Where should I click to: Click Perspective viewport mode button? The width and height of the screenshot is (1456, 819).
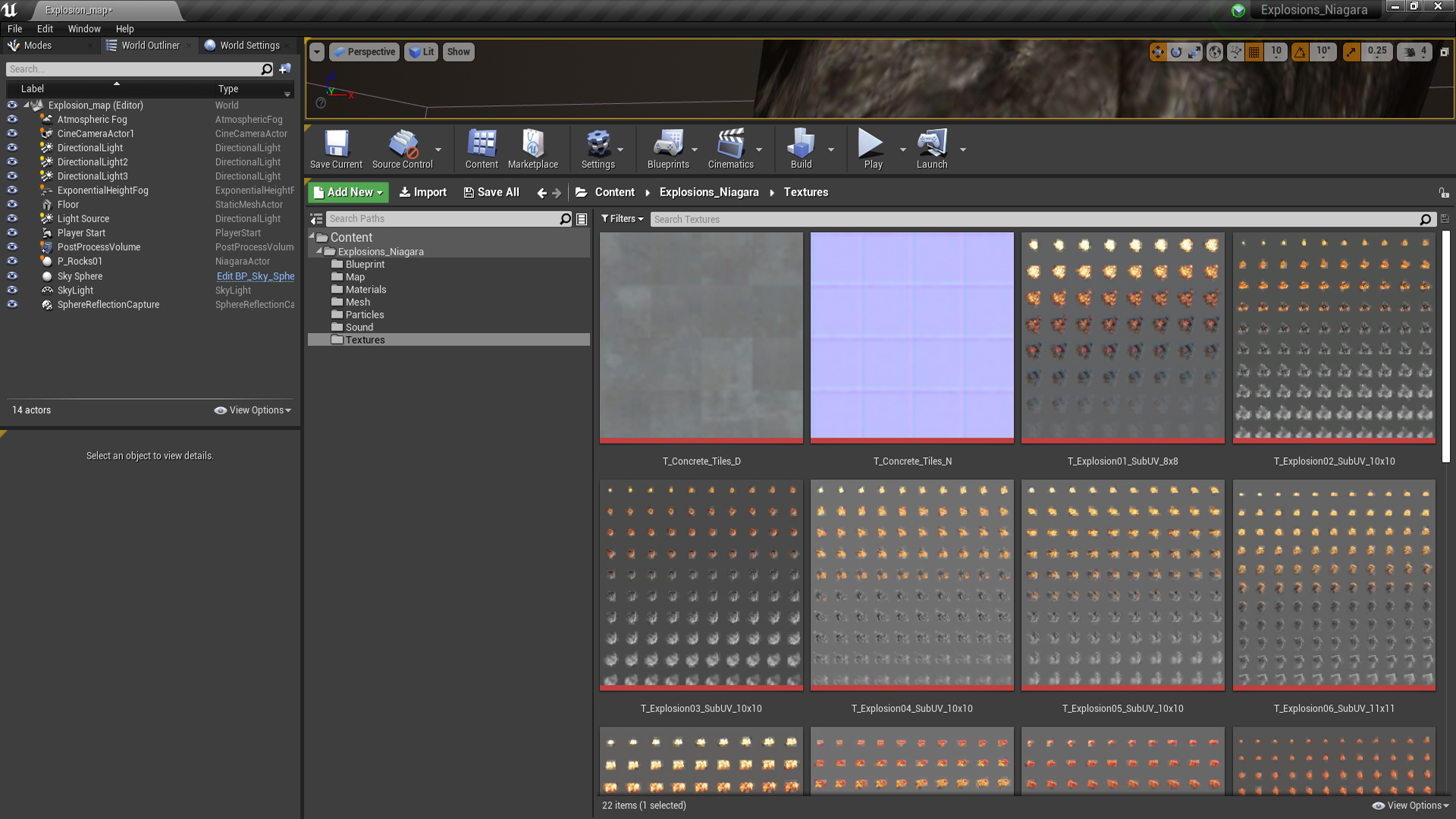click(x=365, y=52)
